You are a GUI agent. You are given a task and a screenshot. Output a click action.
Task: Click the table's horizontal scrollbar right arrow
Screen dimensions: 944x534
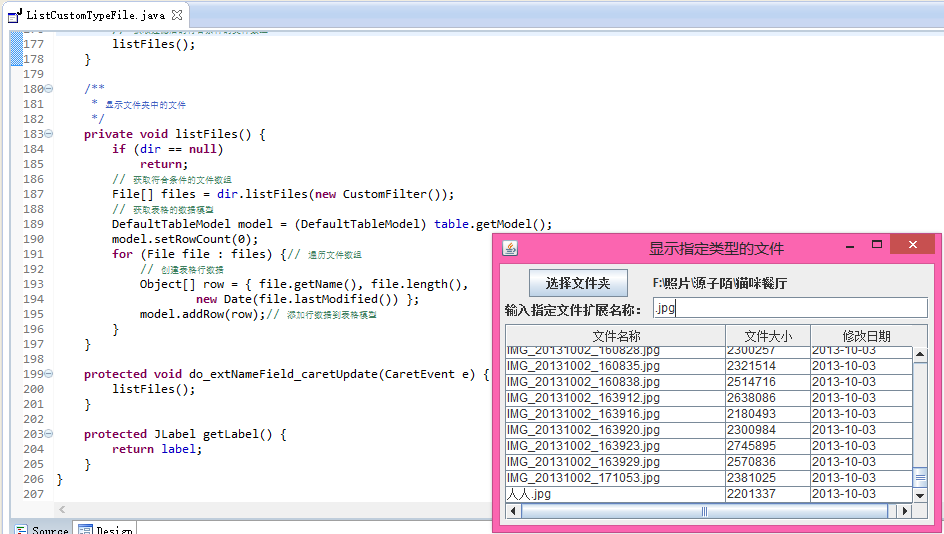point(905,511)
